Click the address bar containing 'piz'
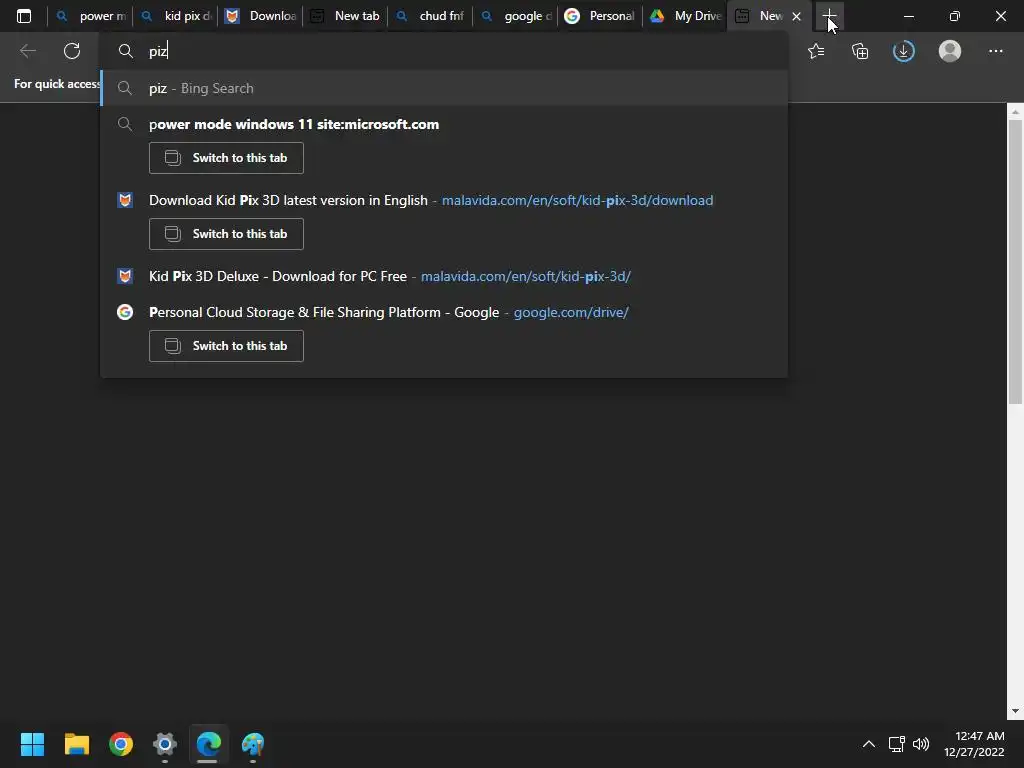 (444, 51)
